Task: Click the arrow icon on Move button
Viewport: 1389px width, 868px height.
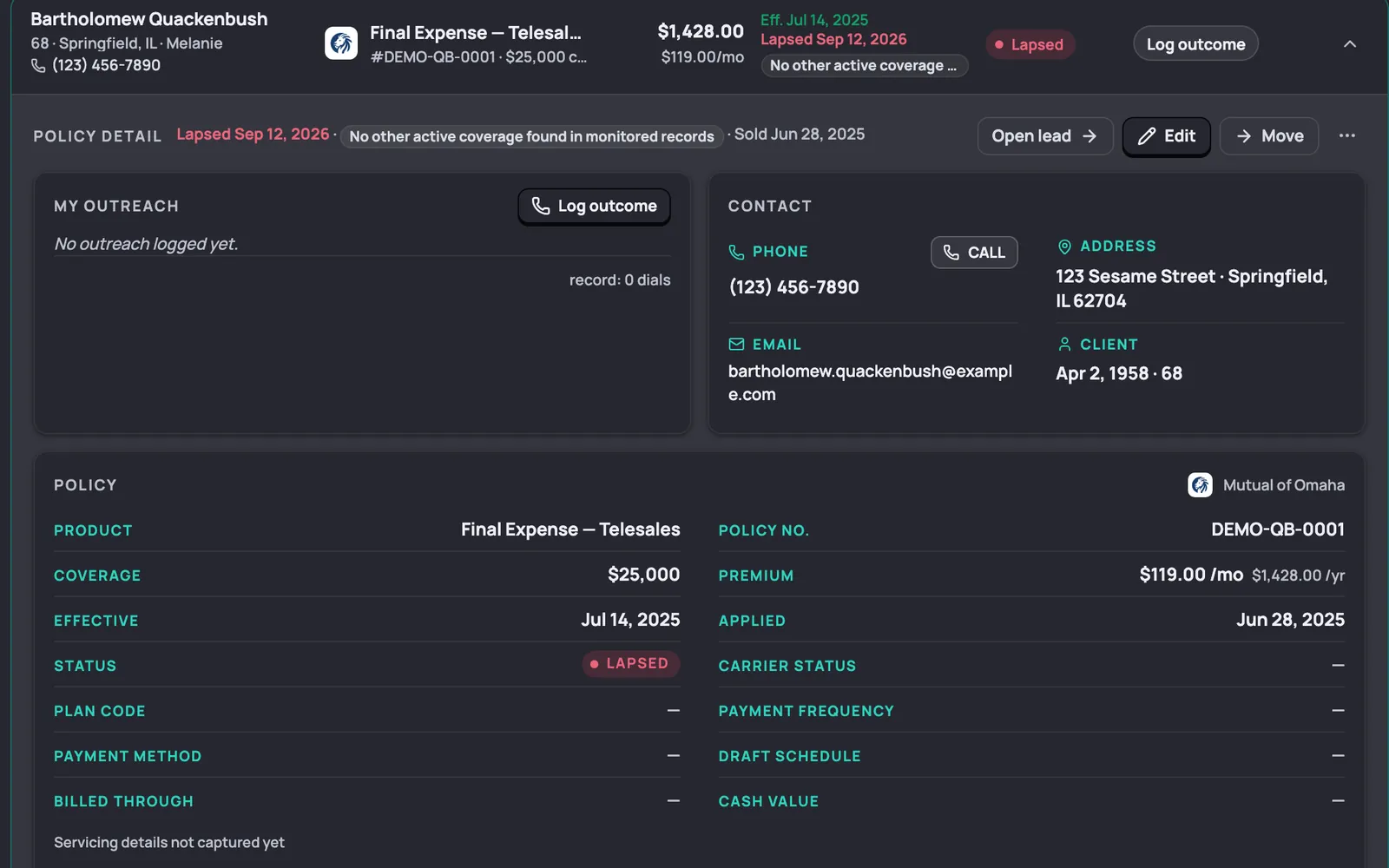Action: [1244, 136]
